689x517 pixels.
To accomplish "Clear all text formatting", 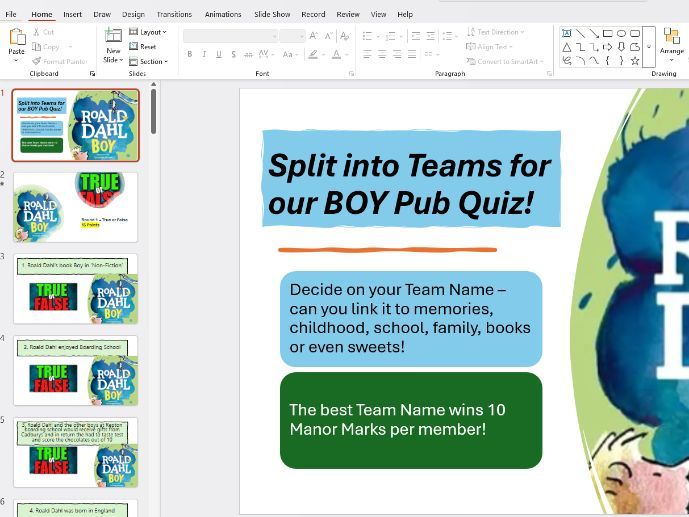I will (x=345, y=36).
